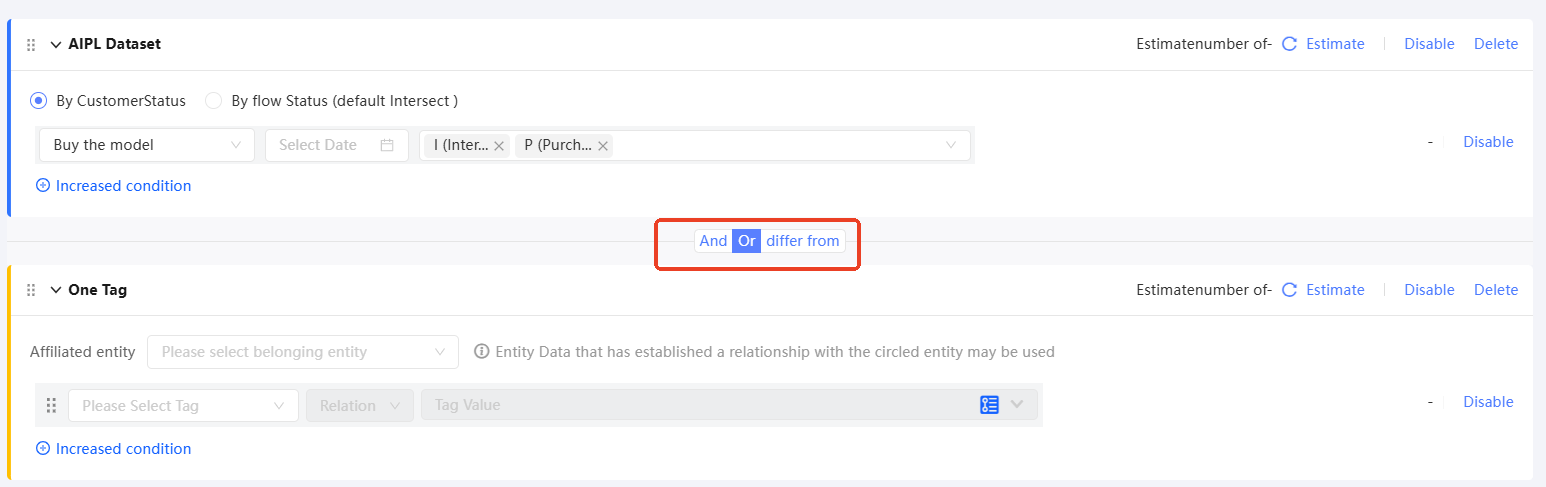This screenshot has height=487, width=1546.
Task: Click drag handle icon beside AIPL Dataset
Action: point(31,45)
